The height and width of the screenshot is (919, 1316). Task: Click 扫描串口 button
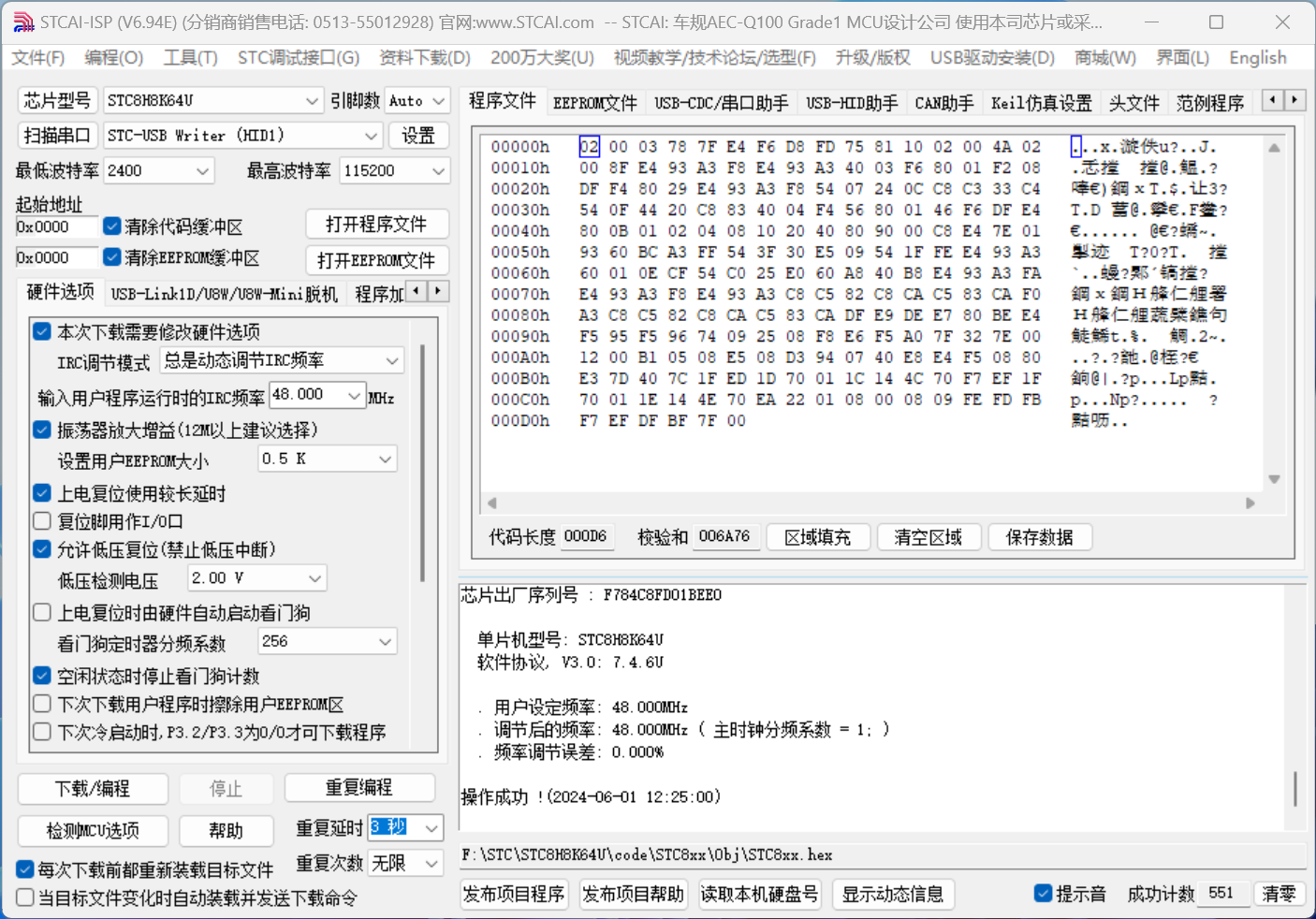point(57,136)
